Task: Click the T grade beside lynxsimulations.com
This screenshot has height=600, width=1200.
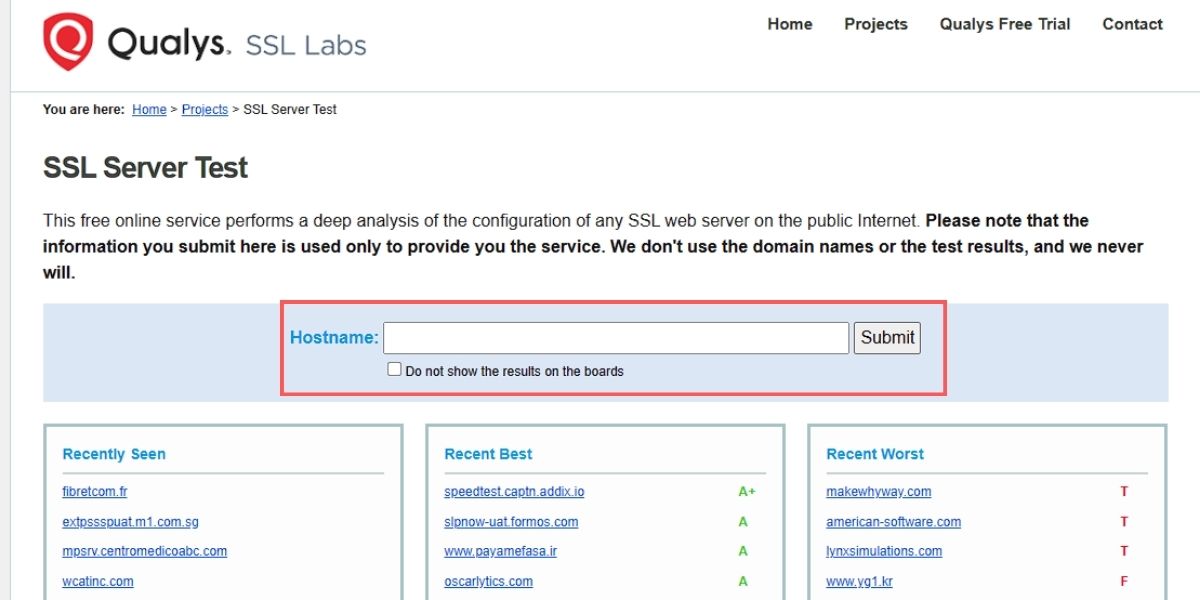Action: point(1124,551)
